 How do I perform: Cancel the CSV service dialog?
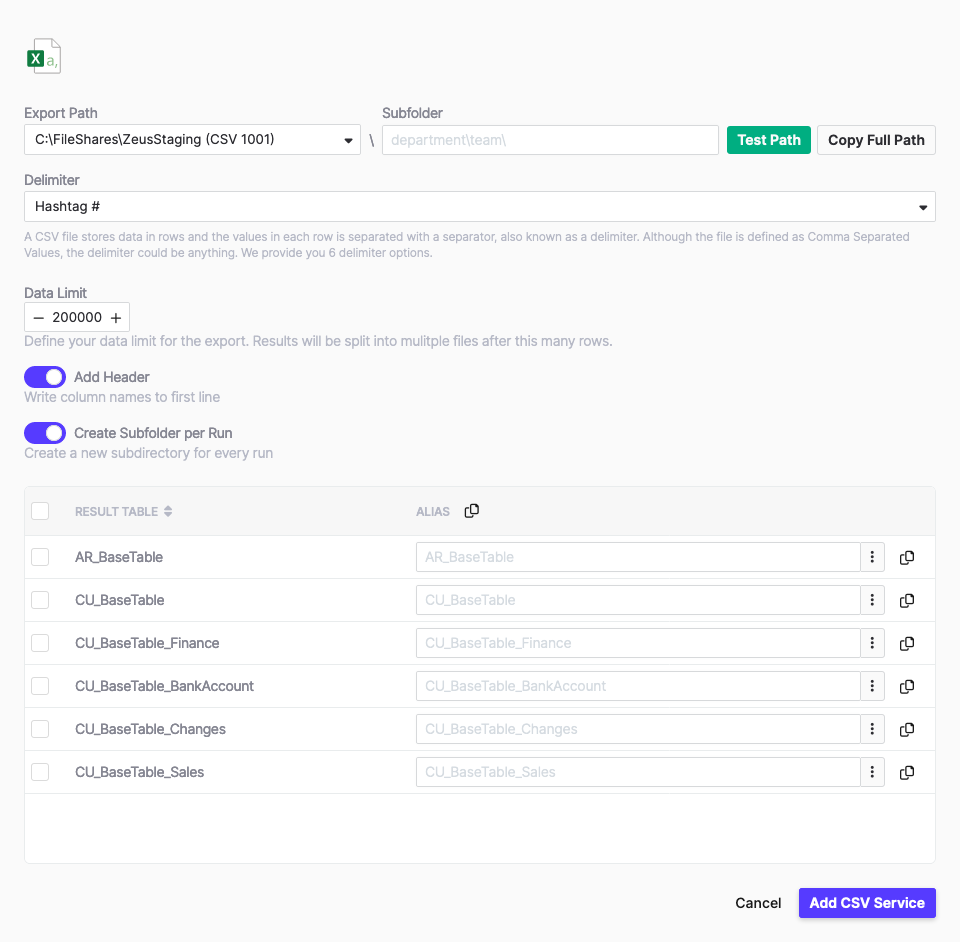point(758,903)
